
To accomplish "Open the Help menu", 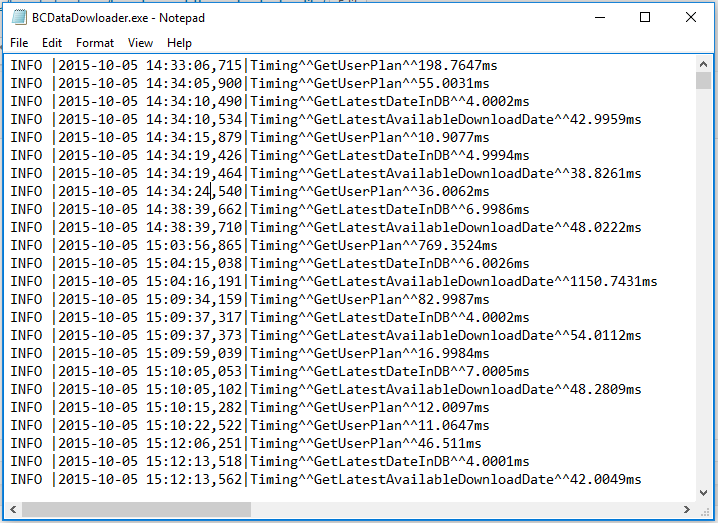I will (179, 43).
